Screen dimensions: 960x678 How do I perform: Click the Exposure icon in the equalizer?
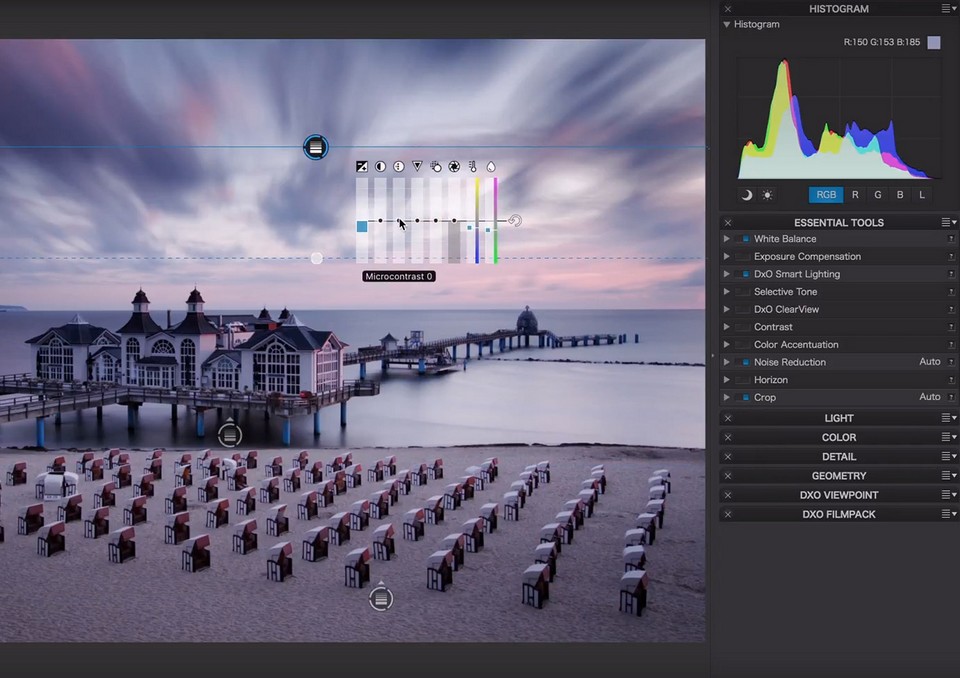coord(362,167)
